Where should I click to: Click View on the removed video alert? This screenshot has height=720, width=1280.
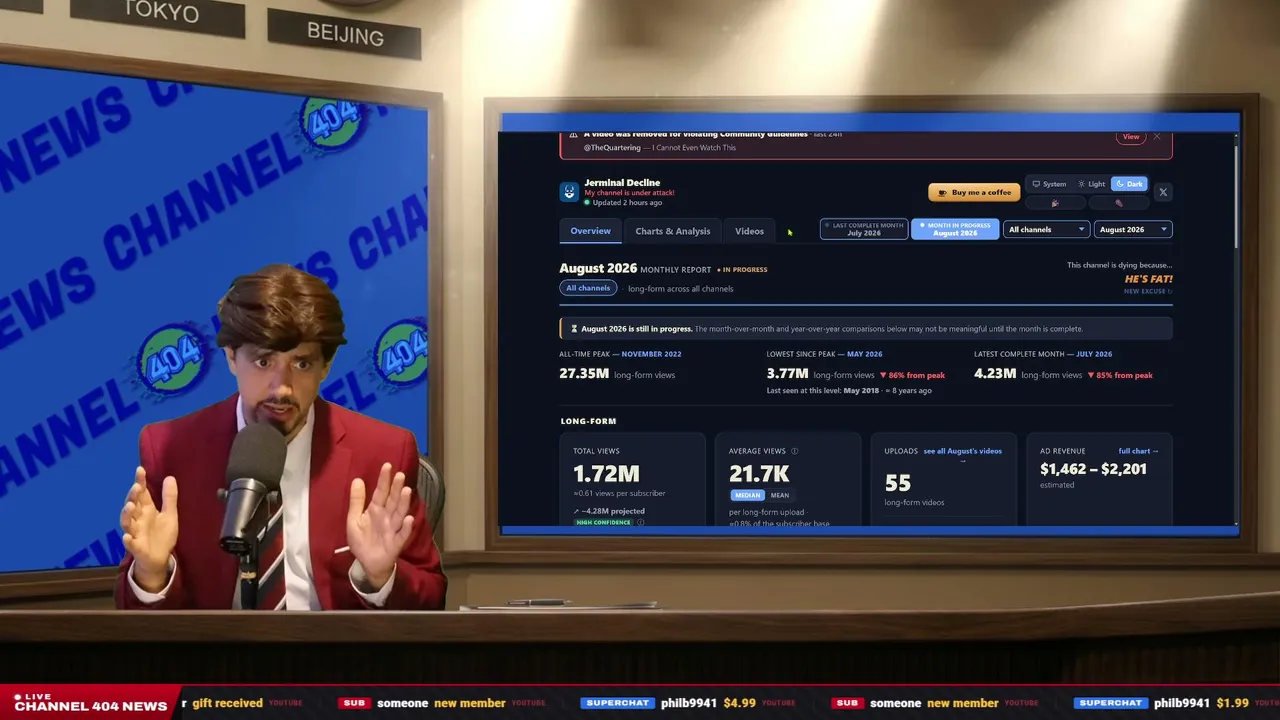click(x=1131, y=137)
